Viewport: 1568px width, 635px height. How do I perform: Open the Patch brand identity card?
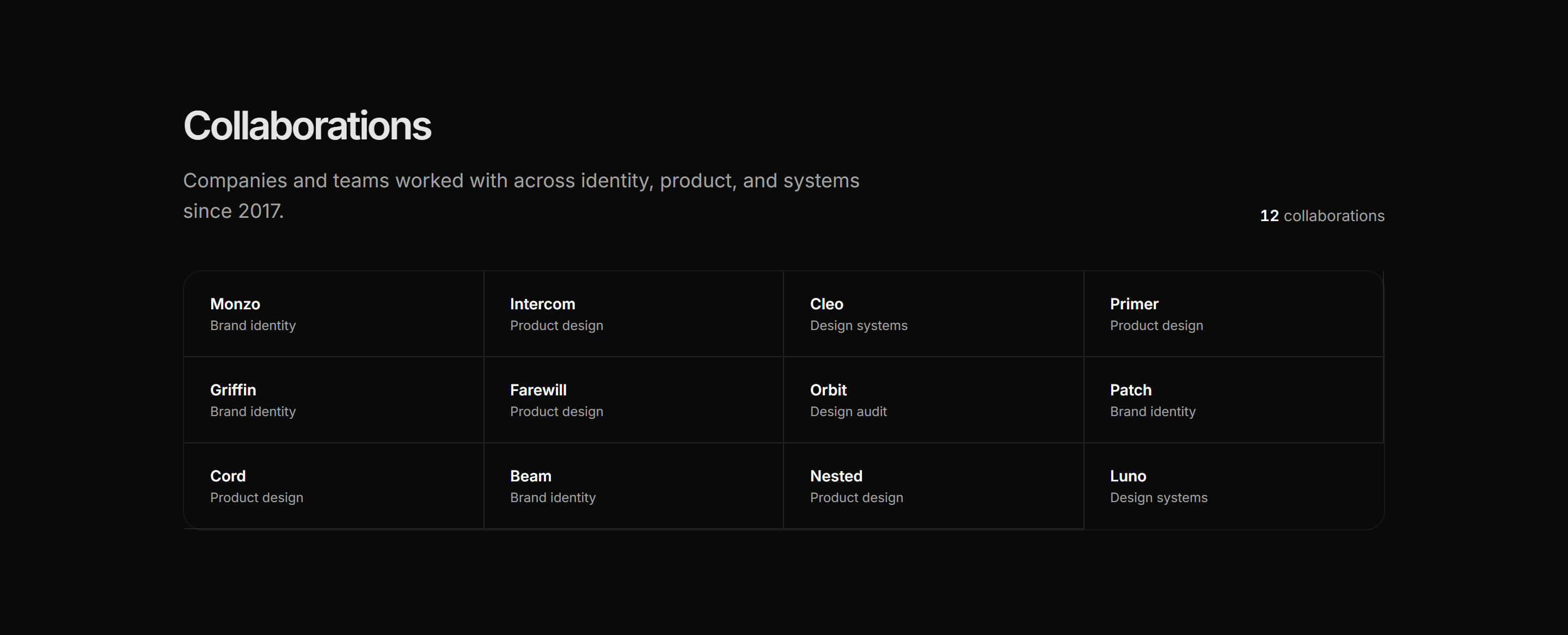point(1234,400)
